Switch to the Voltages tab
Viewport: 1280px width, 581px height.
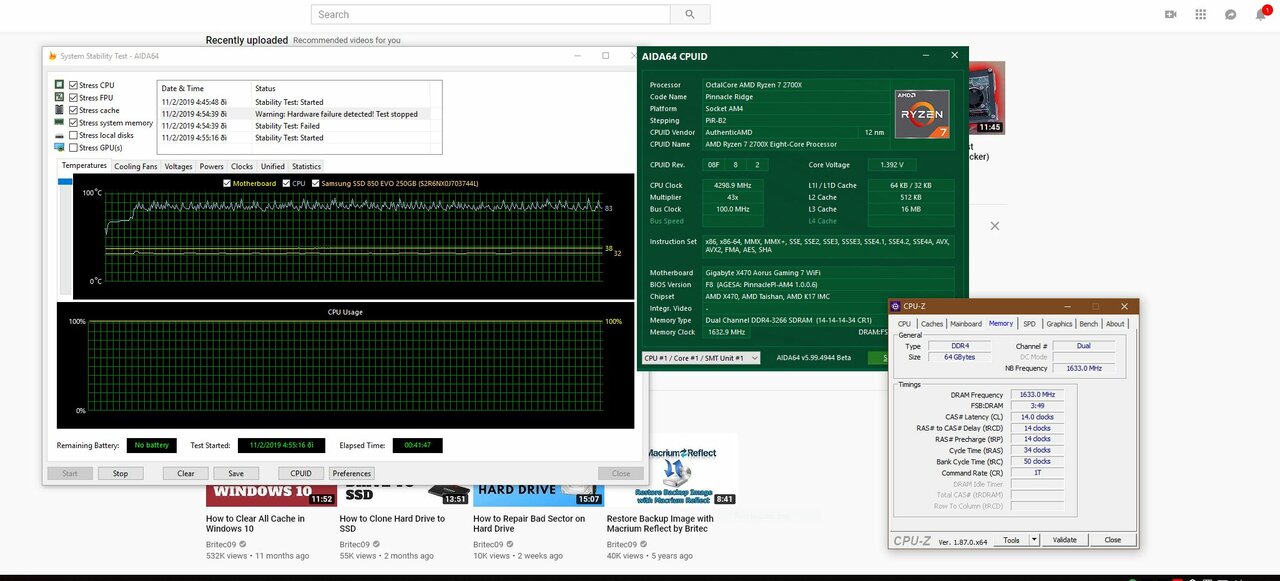pos(178,167)
